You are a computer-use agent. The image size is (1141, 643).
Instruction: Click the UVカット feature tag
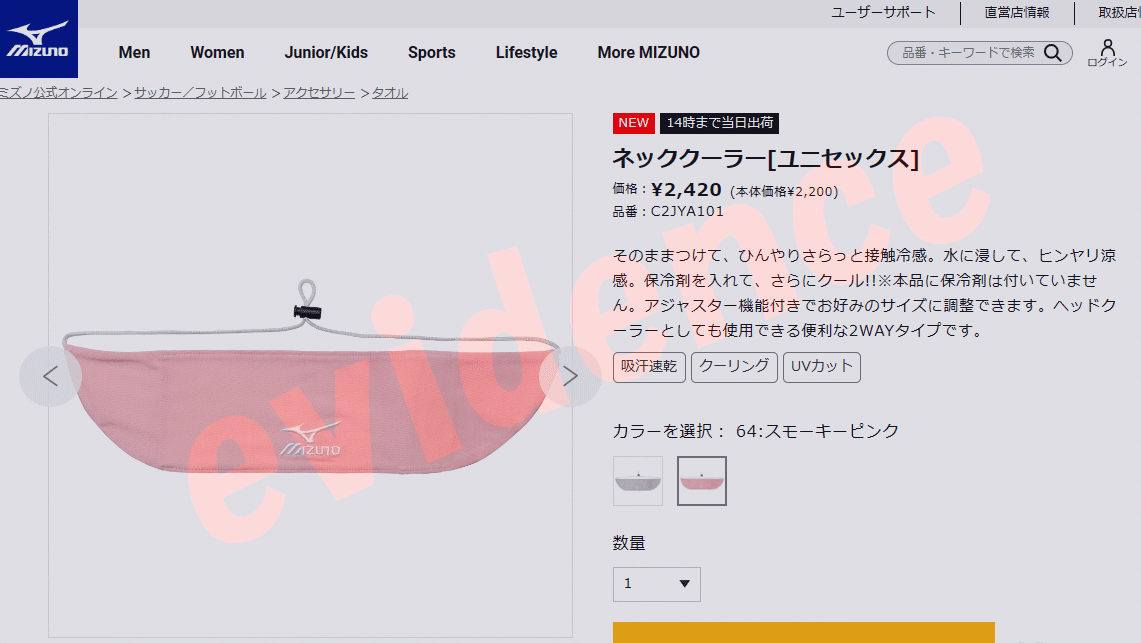click(x=822, y=367)
